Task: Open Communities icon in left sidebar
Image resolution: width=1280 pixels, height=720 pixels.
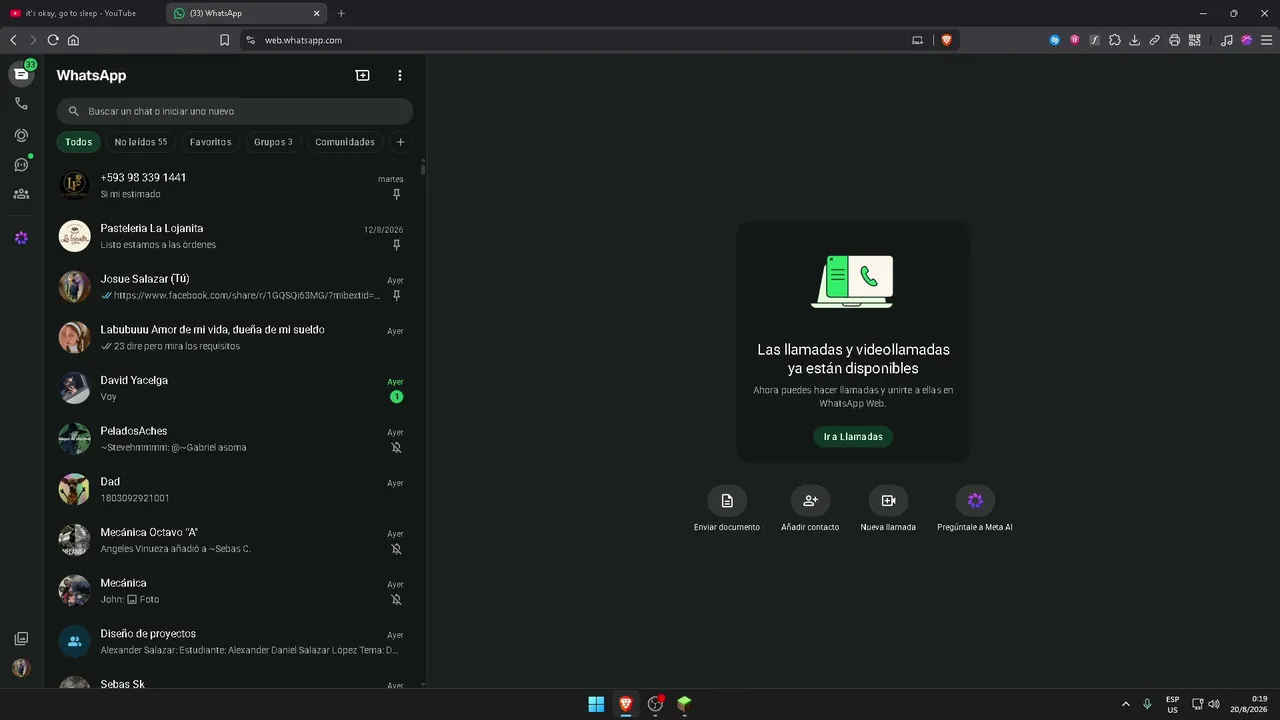Action: [x=21, y=194]
